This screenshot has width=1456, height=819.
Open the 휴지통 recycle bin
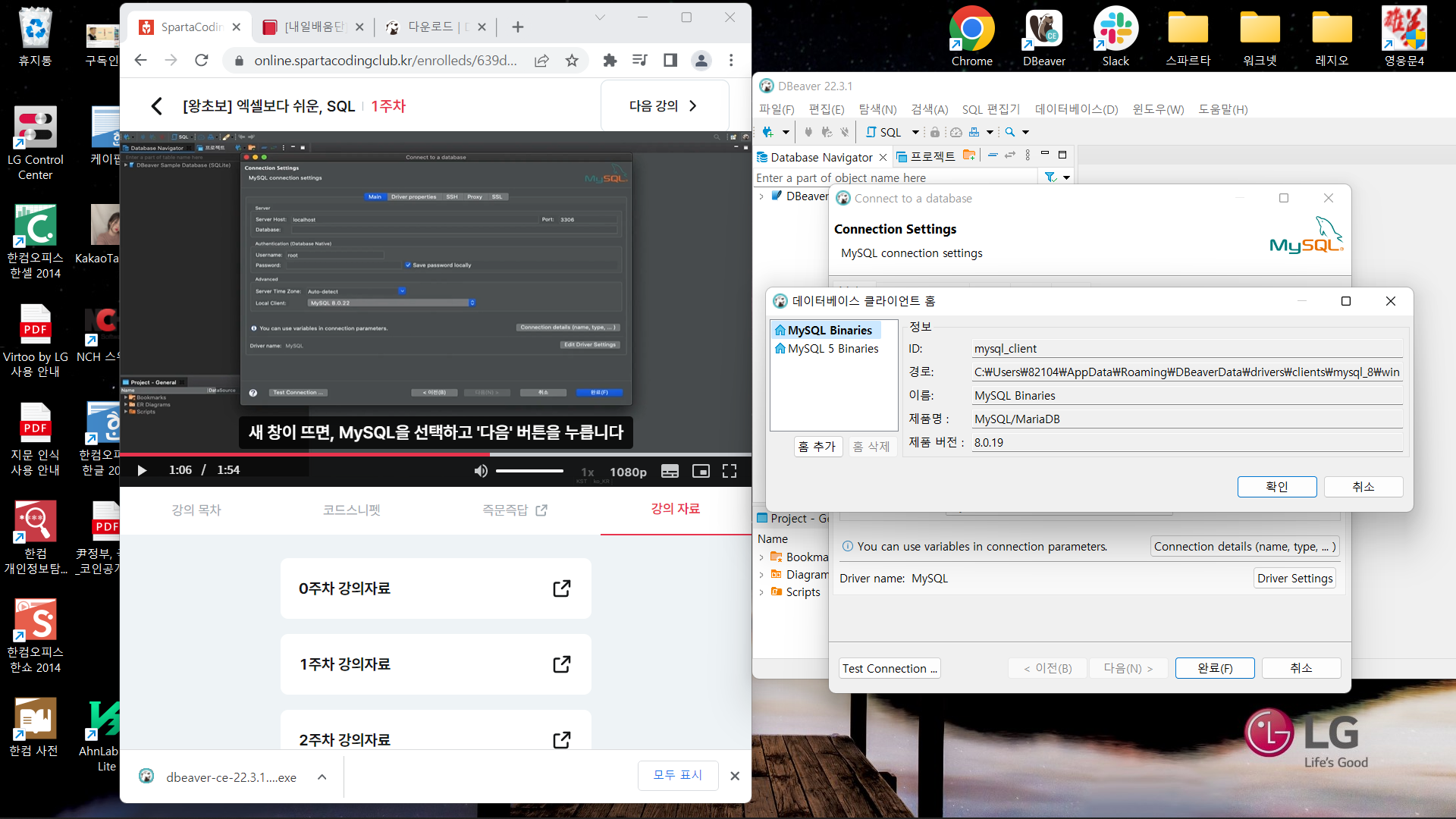[x=35, y=36]
